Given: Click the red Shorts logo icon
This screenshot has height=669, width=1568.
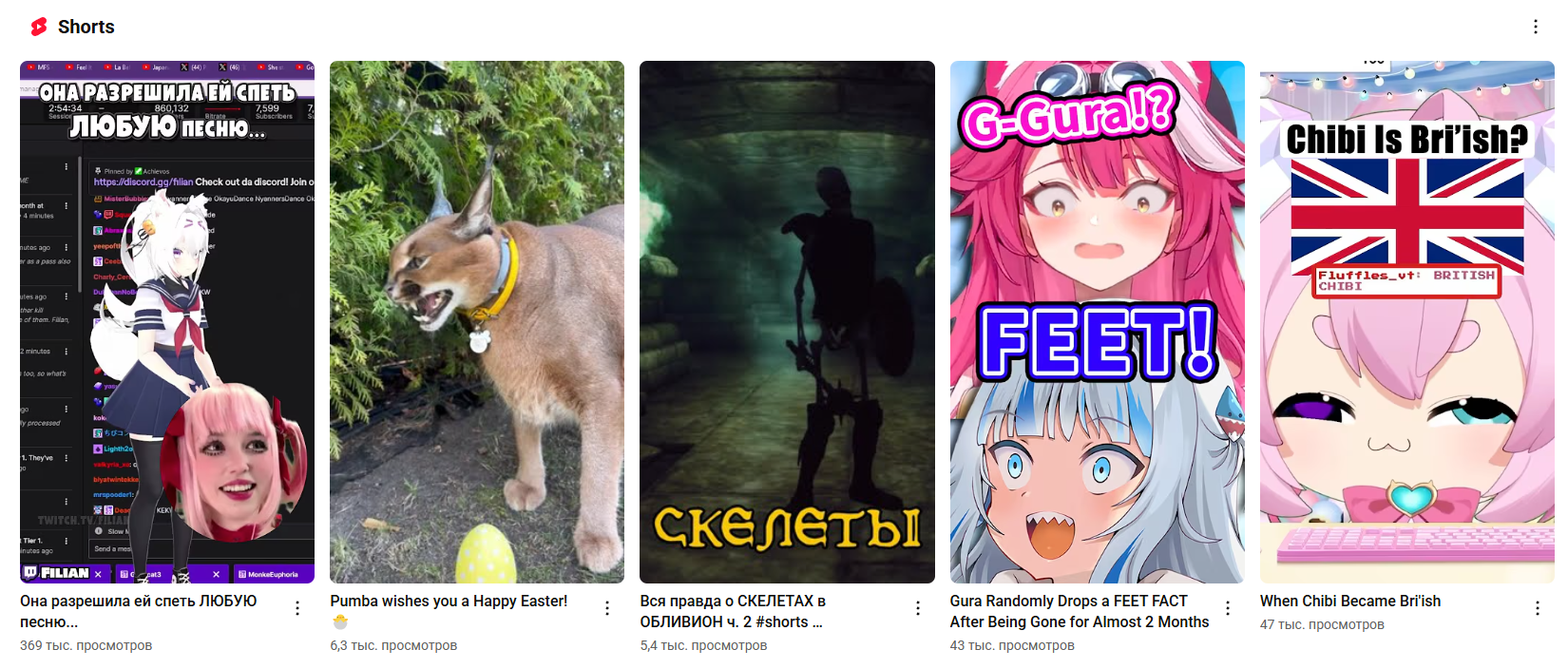Looking at the screenshot, I should 39,27.
